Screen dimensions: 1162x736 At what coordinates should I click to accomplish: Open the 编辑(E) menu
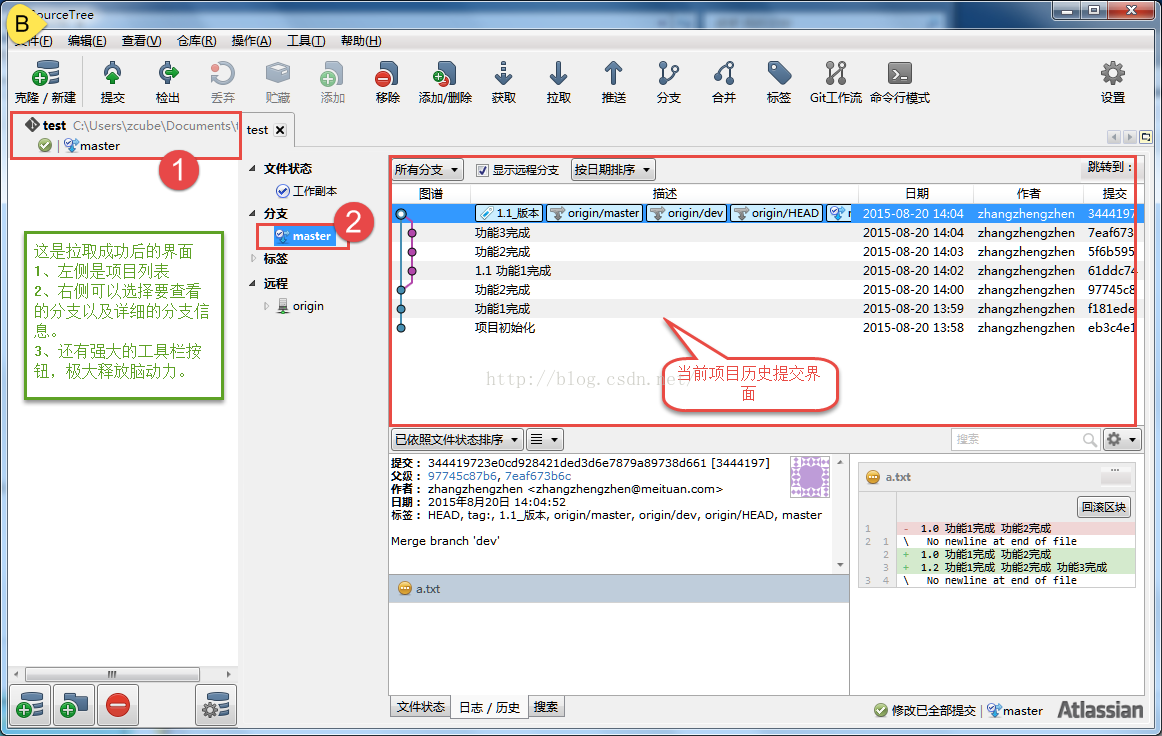pyautogui.click(x=87, y=41)
